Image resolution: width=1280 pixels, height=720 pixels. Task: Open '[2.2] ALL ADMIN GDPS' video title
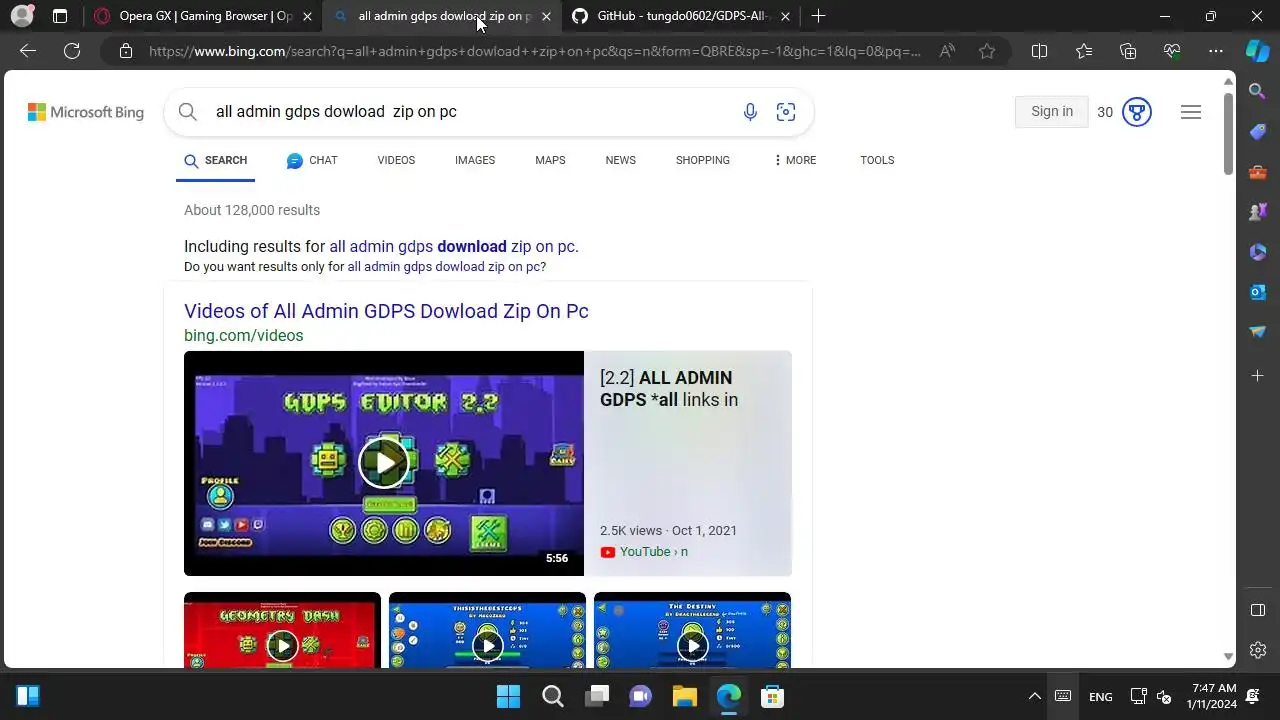coord(669,389)
